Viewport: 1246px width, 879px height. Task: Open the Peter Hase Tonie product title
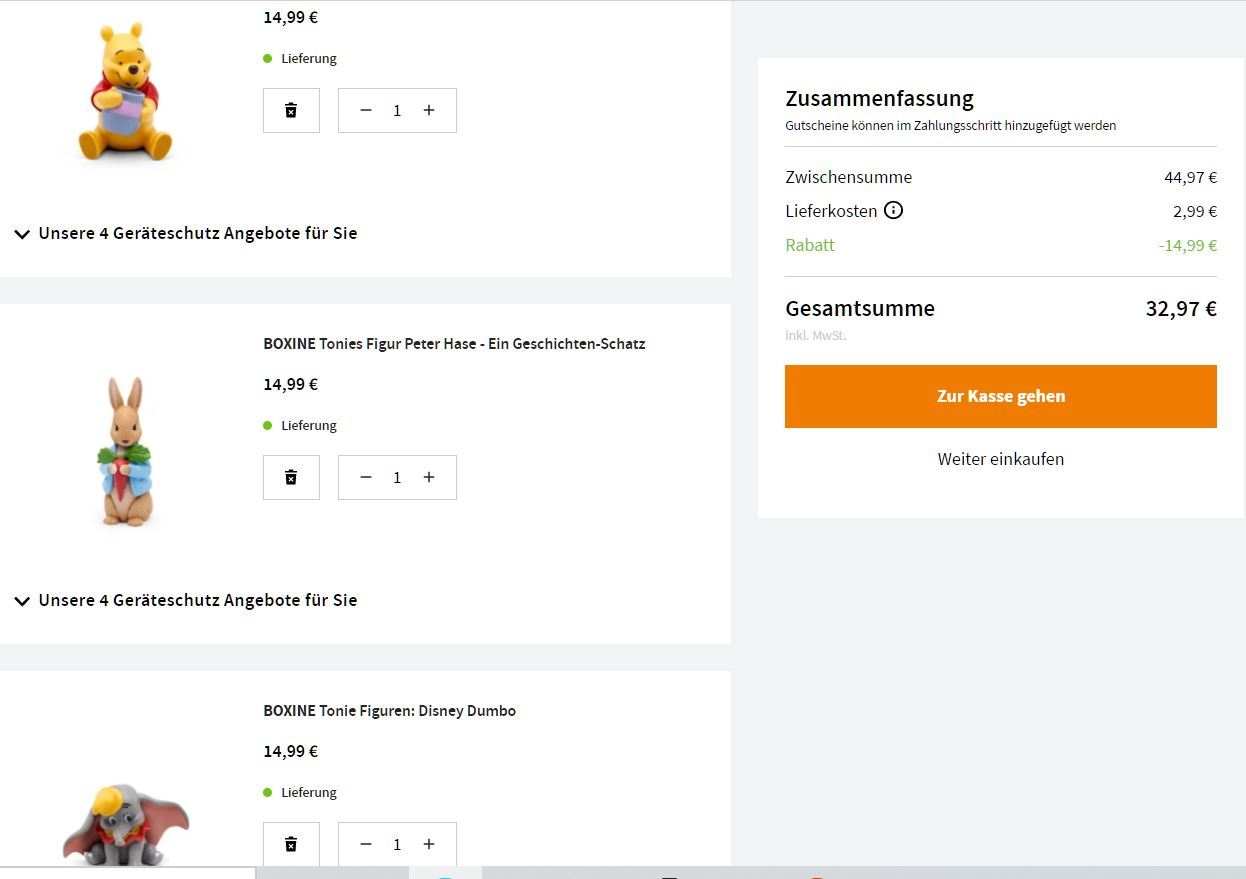point(454,343)
